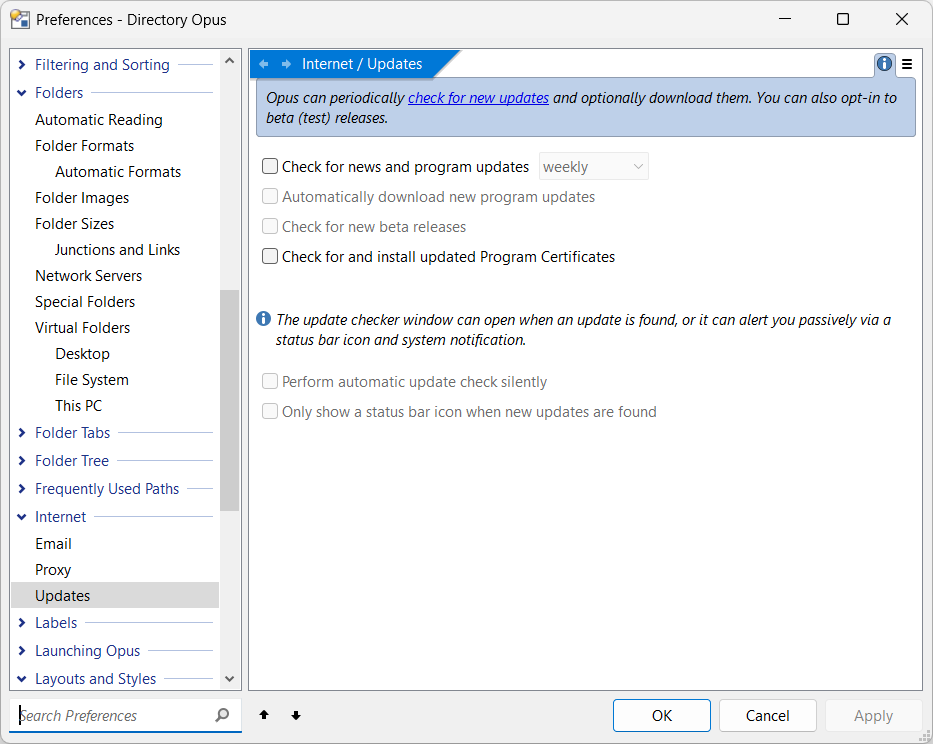
Task: Go to Automatic Formats settings
Action: point(118,172)
